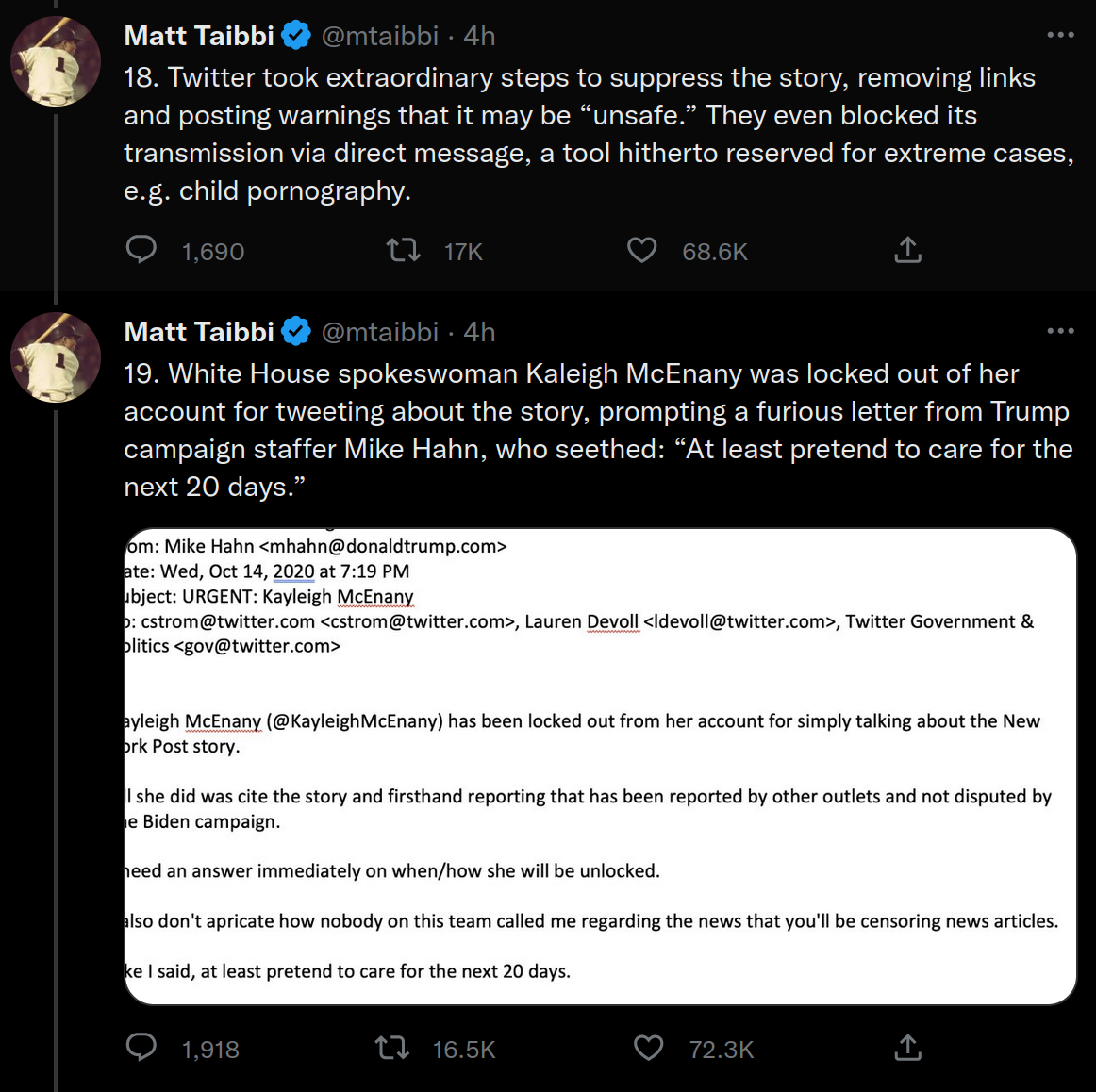
Task: Open Matt Taibbi's name on tweet 18
Action: 199,36
